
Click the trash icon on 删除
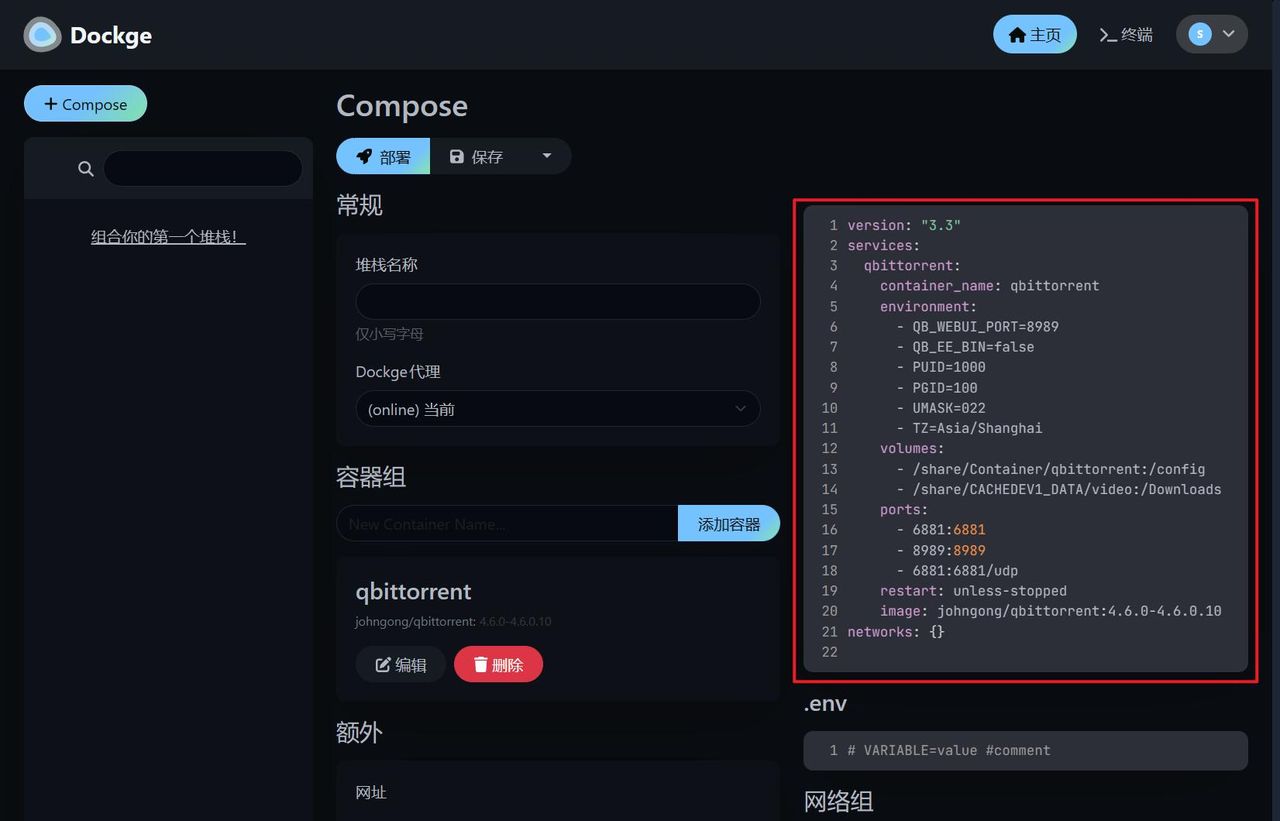[x=480, y=664]
